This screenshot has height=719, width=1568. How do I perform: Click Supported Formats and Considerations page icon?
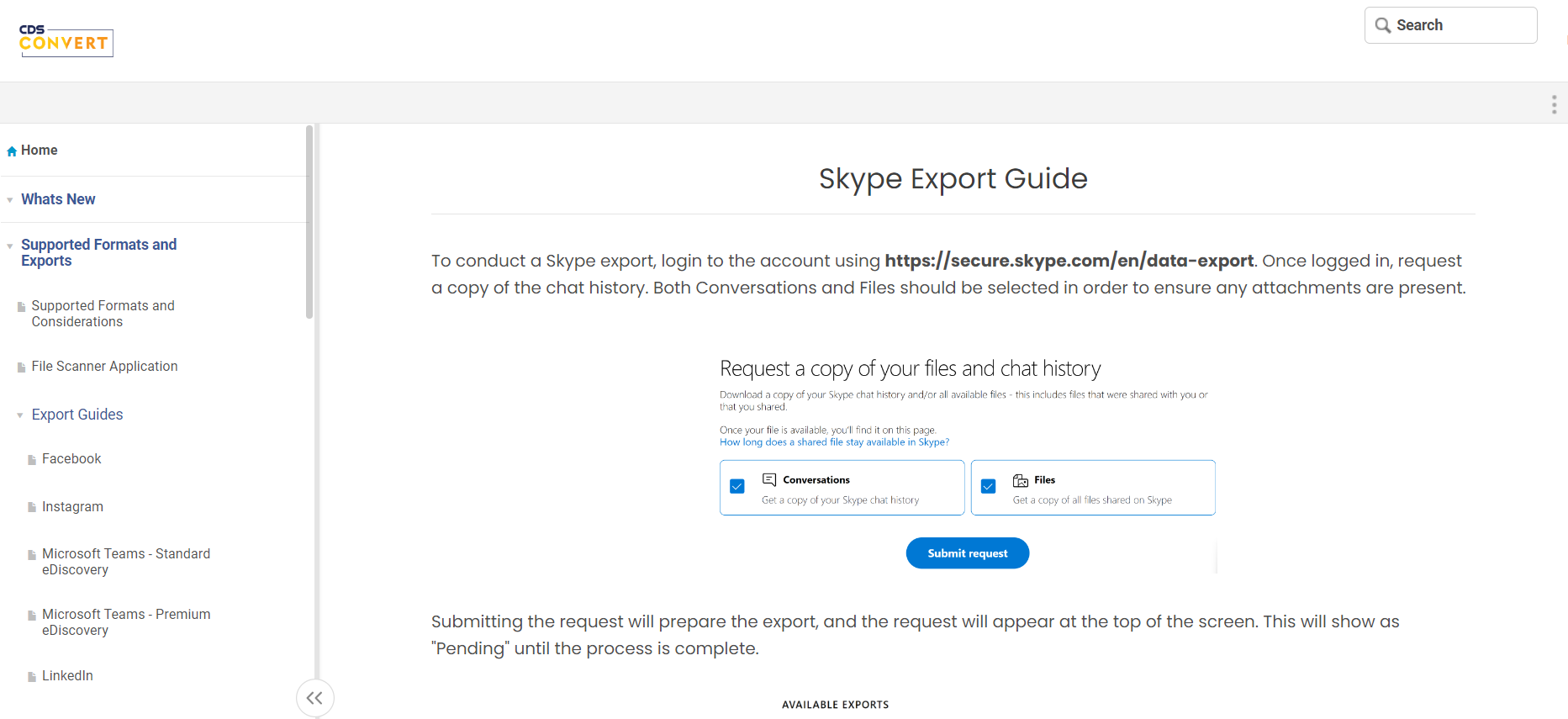(22, 307)
